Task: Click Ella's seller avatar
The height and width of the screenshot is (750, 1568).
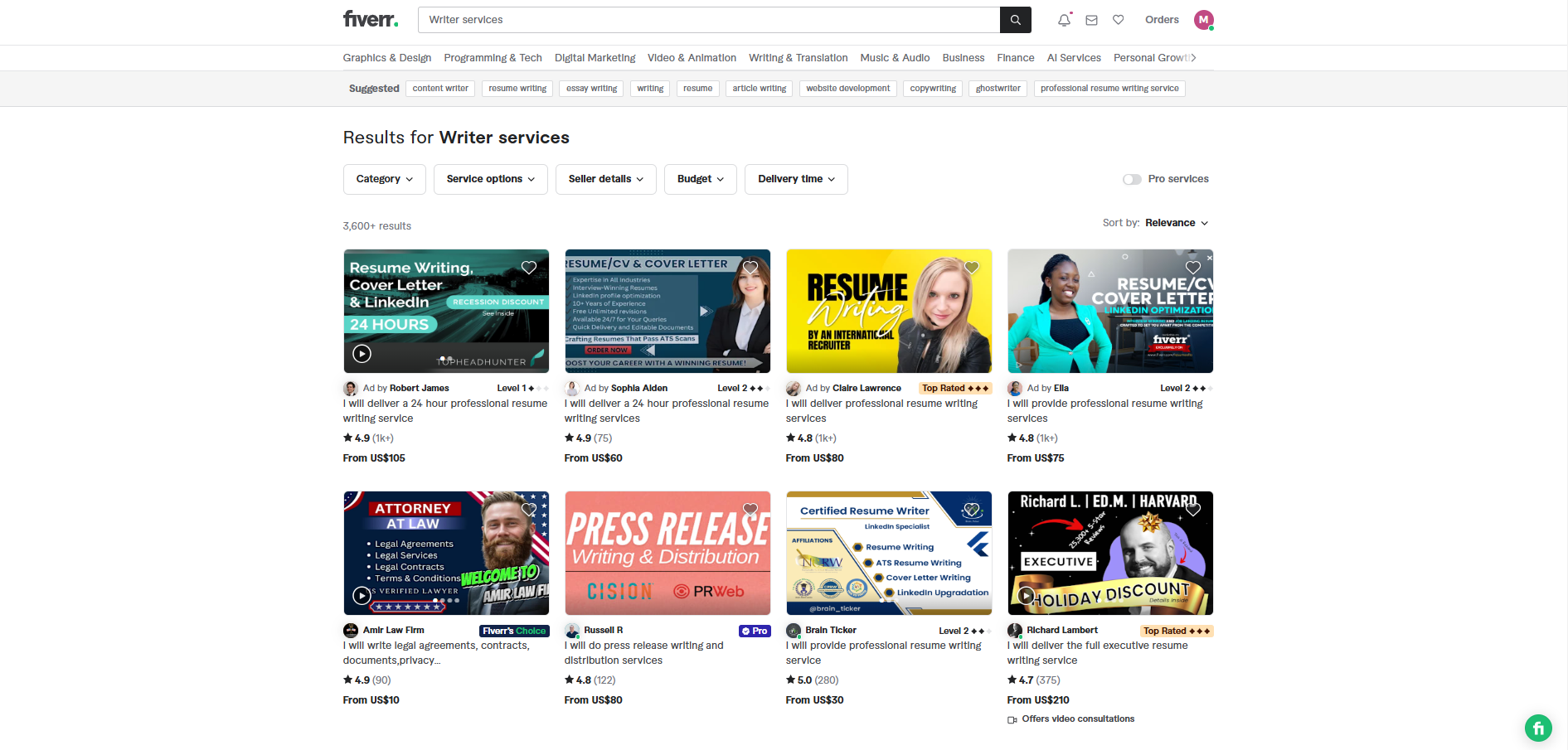Action: (1015, 388)
